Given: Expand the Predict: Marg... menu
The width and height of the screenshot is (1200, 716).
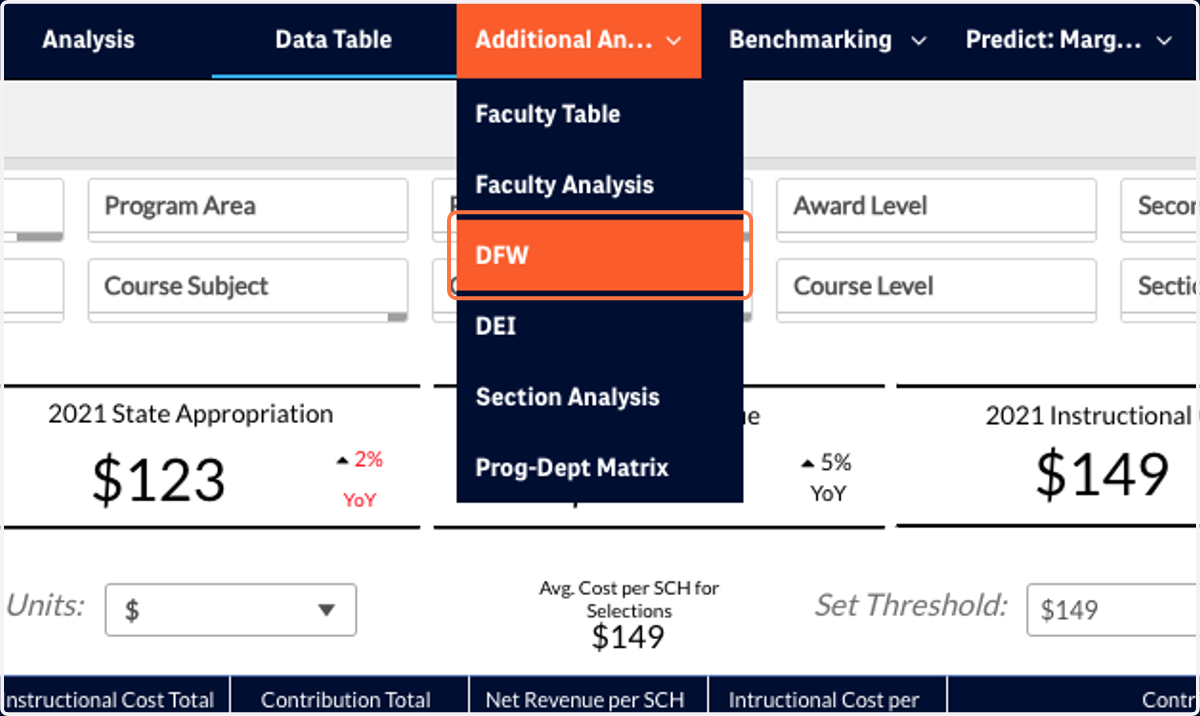Looking at the screenshot, I should [x=1068, y=40].
